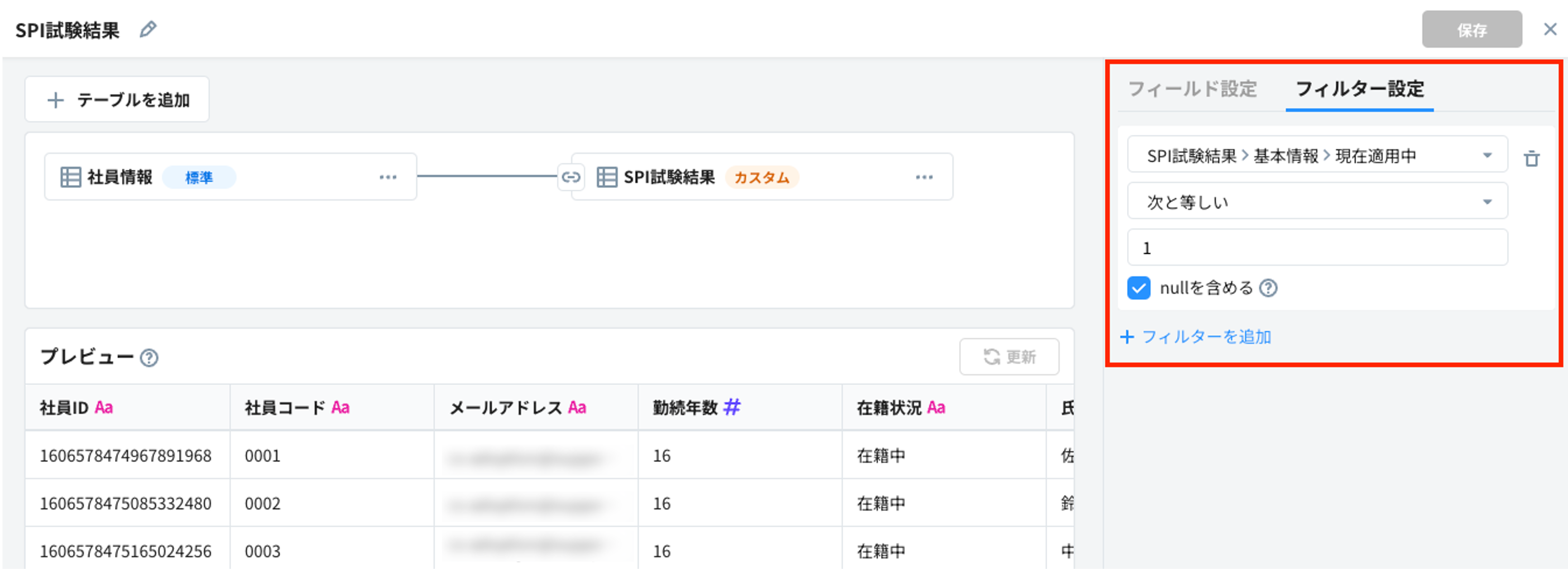The image size is (1568, 570).
Task: Click the テーブルを追加 button
Action: pos(116,99)
